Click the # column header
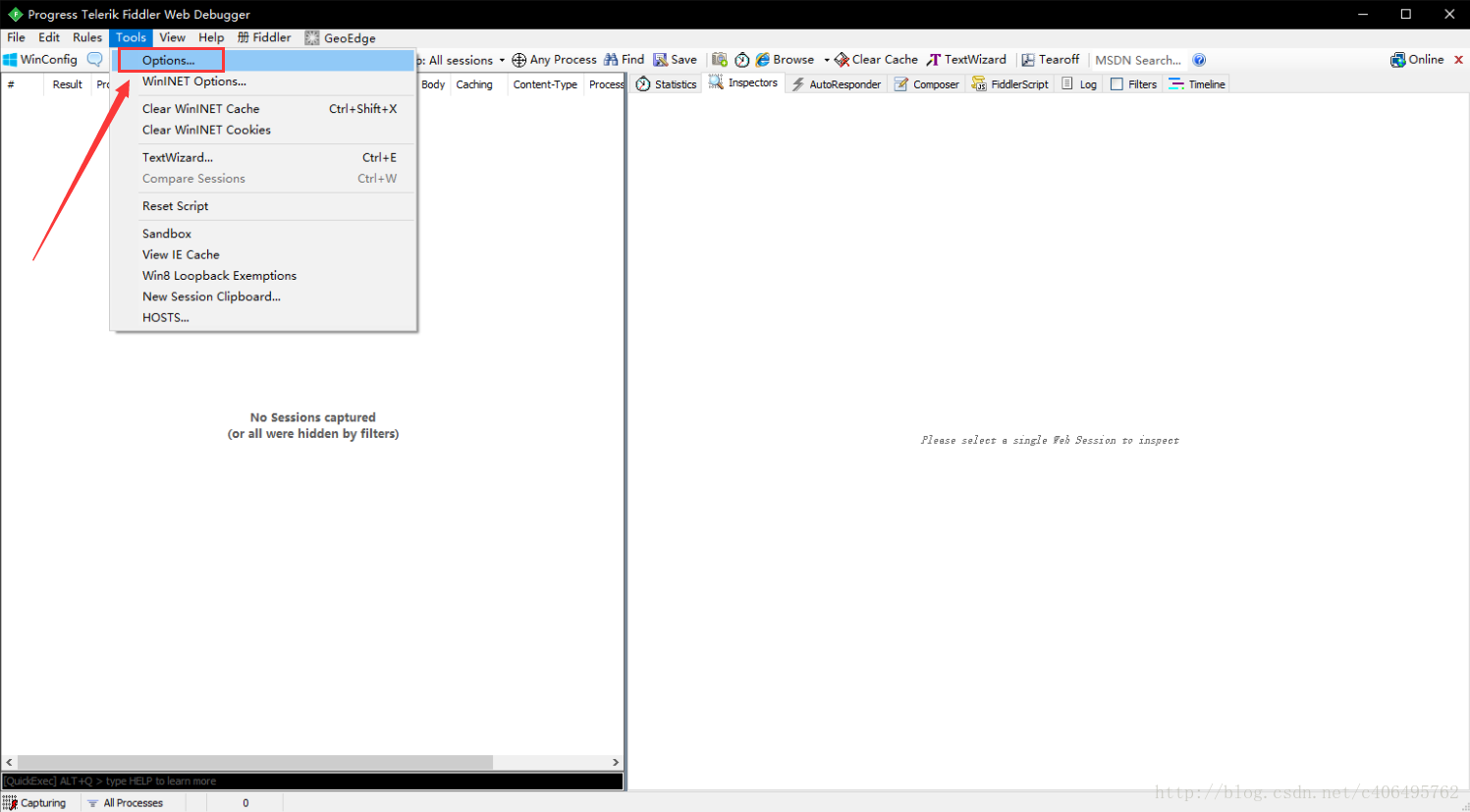1470x812 pixels. (22, 84)
